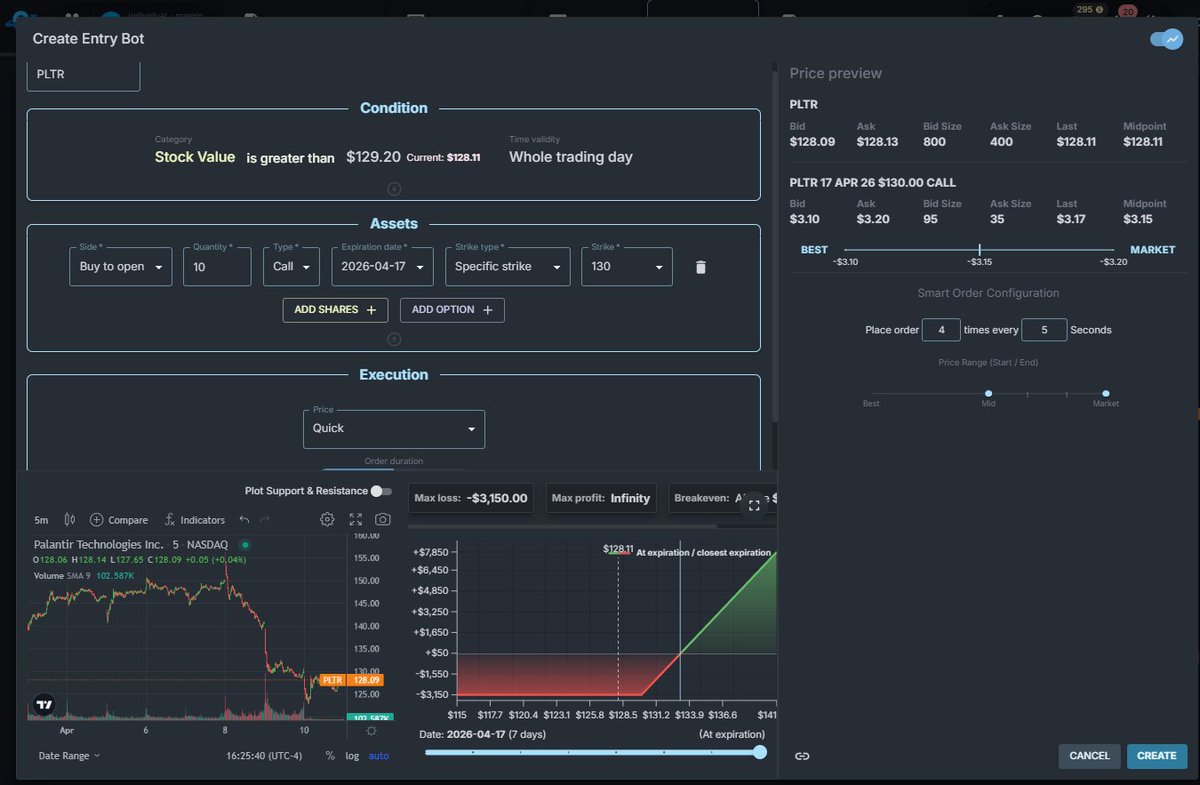Click the Quantity input field

(217, 266)
